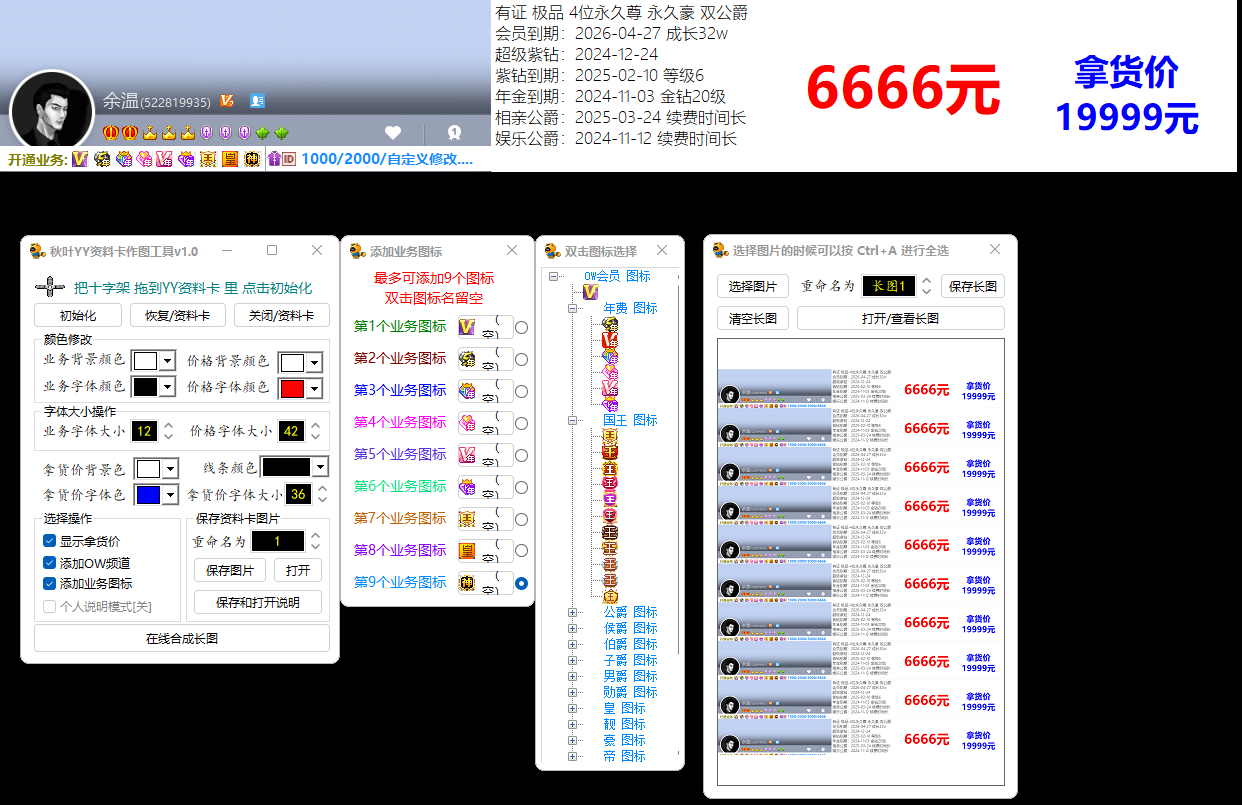Click the crosshair drag icon

49,287
